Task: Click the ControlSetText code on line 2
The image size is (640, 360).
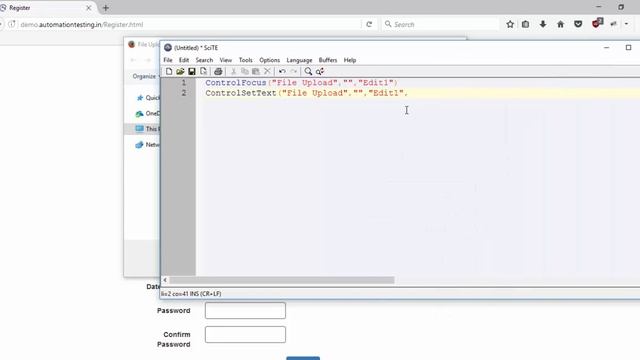Action: coord(307,93)
